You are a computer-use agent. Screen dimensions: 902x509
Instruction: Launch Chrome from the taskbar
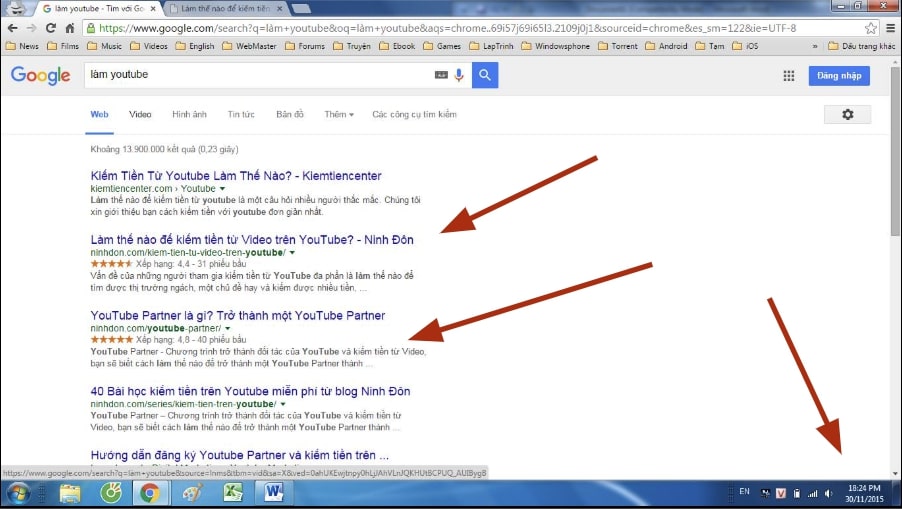click(150, 493)
